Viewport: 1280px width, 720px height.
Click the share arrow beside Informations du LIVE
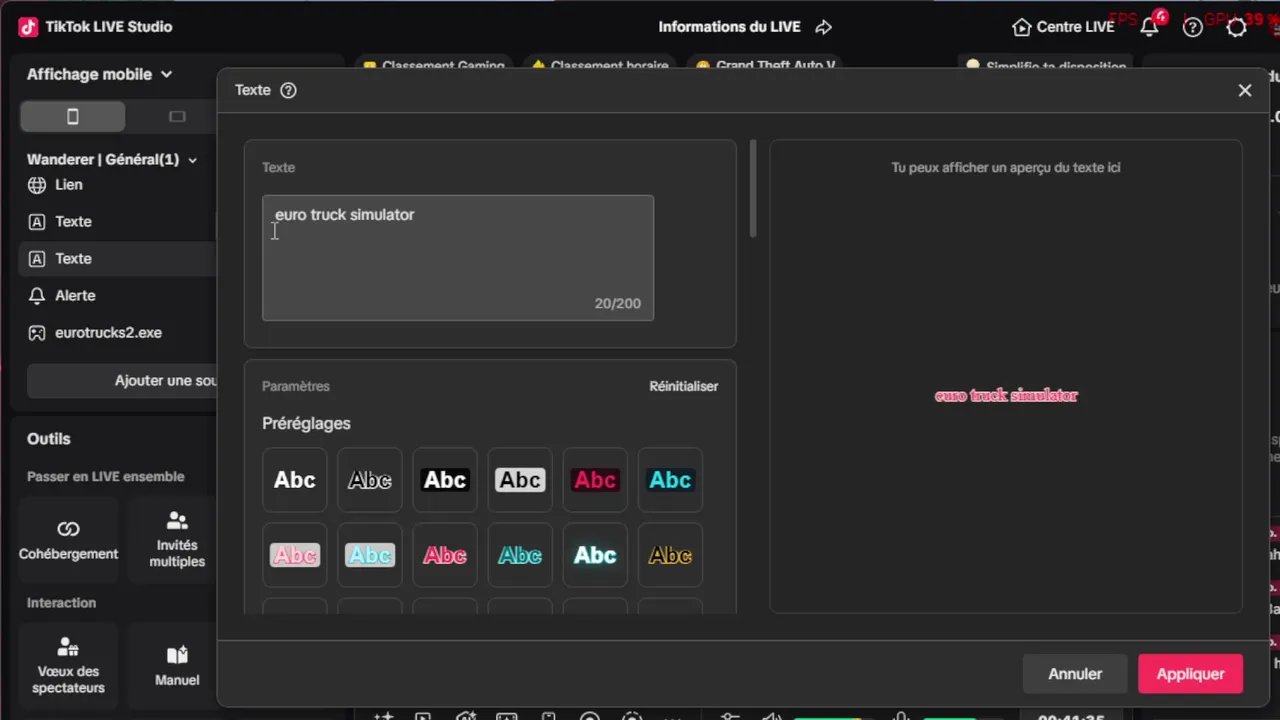click(x=823, y=27)
